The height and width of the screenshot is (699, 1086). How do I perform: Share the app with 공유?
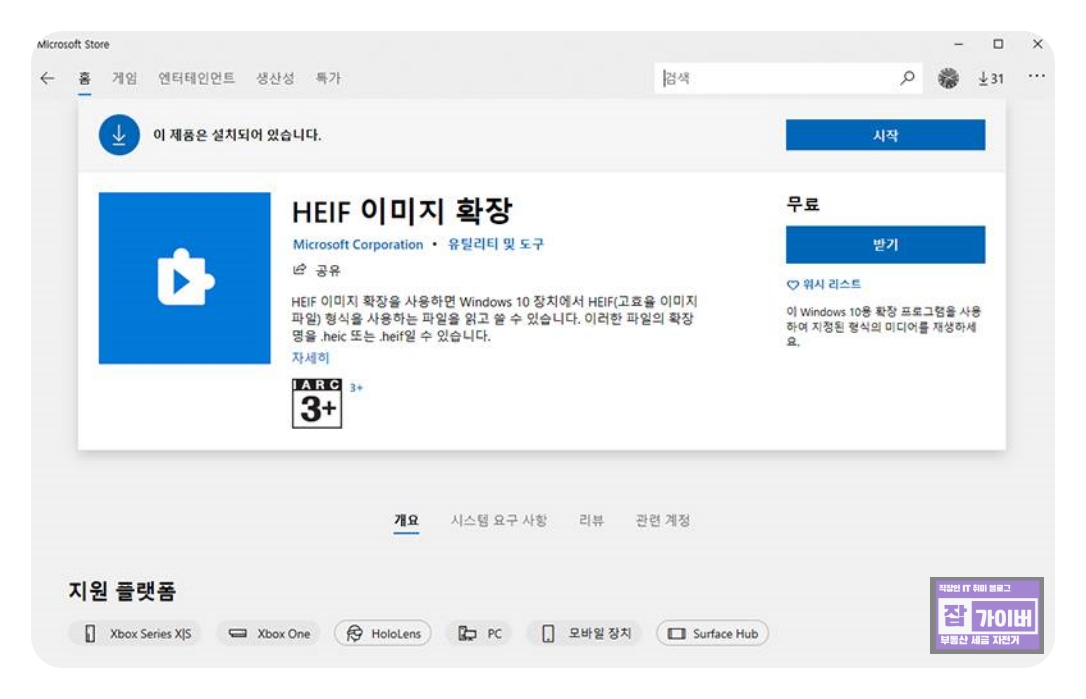point(317,269)
